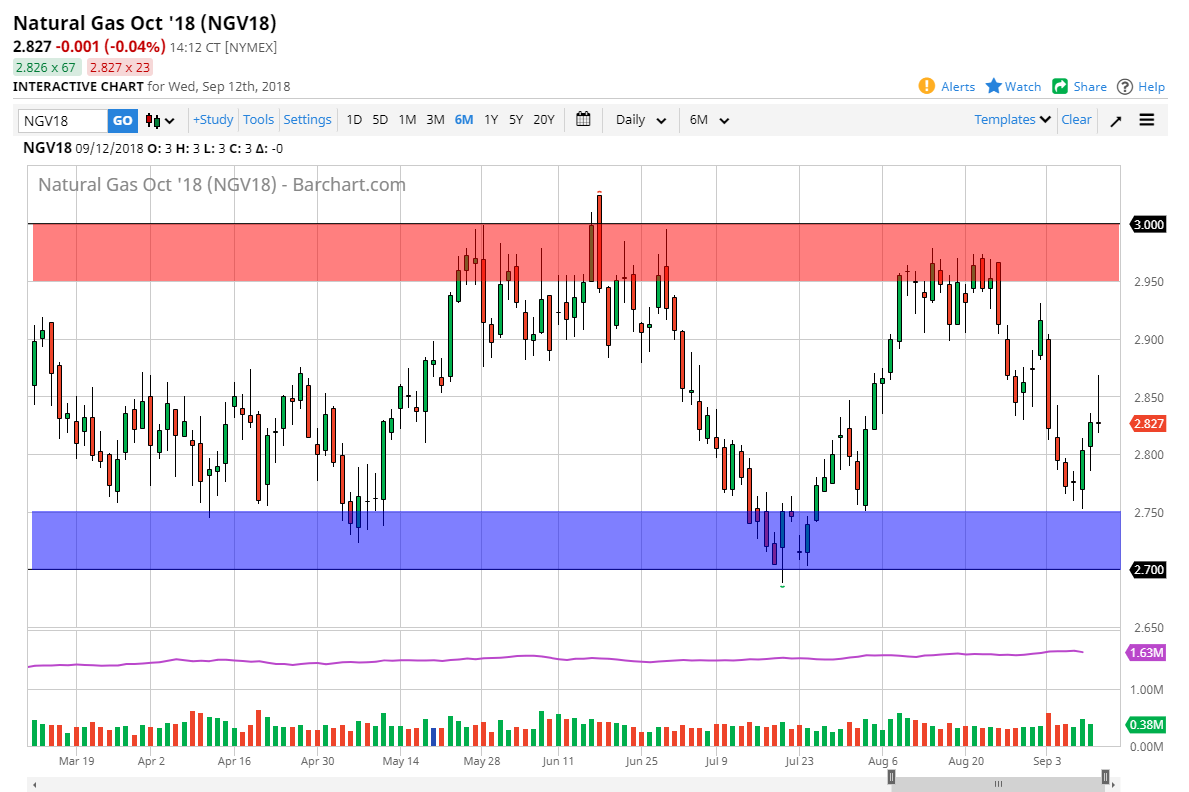Click the right handle of range scrollbar
This screenshot has height=792, width=1189.
[1106, 777]
